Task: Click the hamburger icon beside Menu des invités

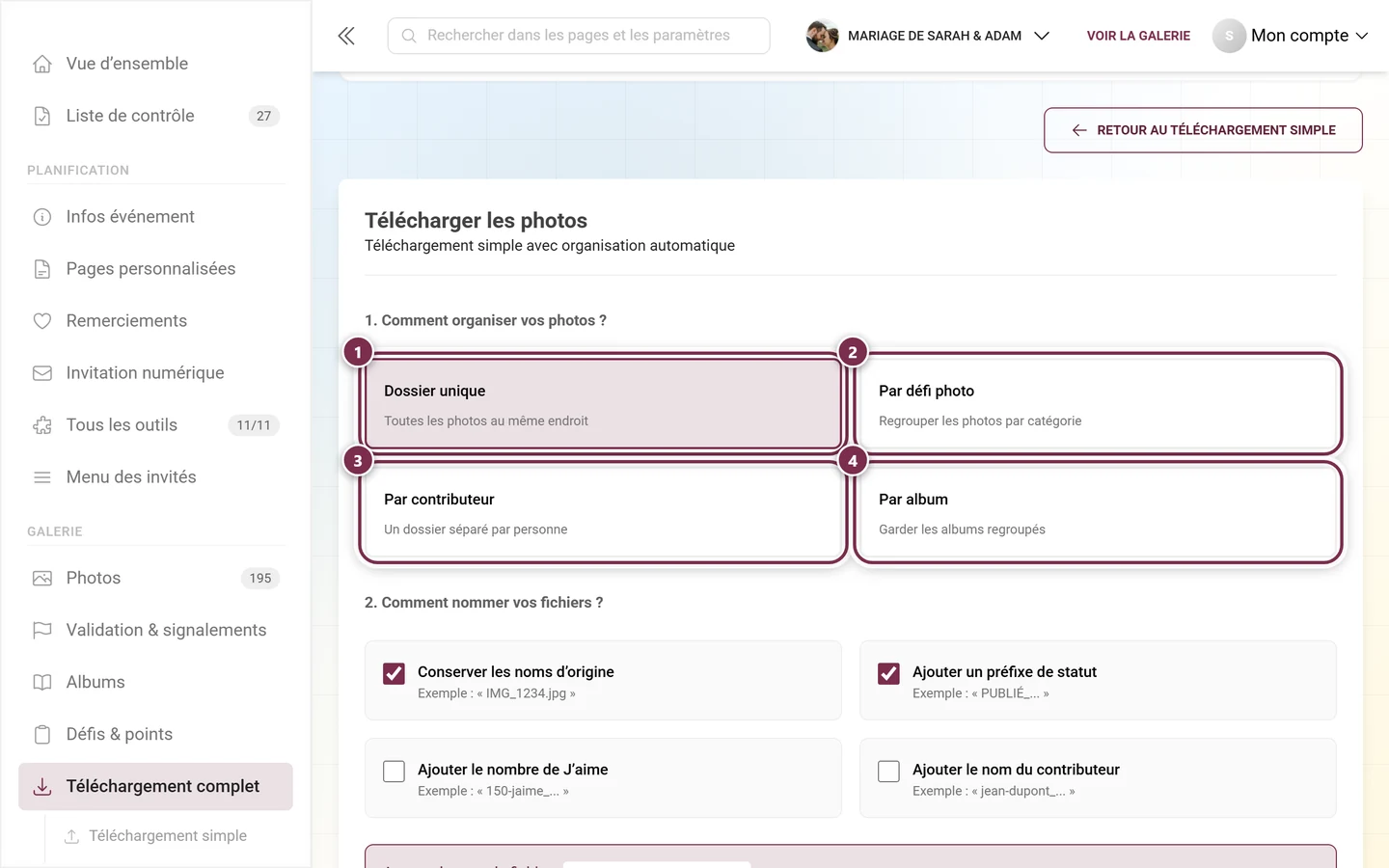Action: coord(42,477)
